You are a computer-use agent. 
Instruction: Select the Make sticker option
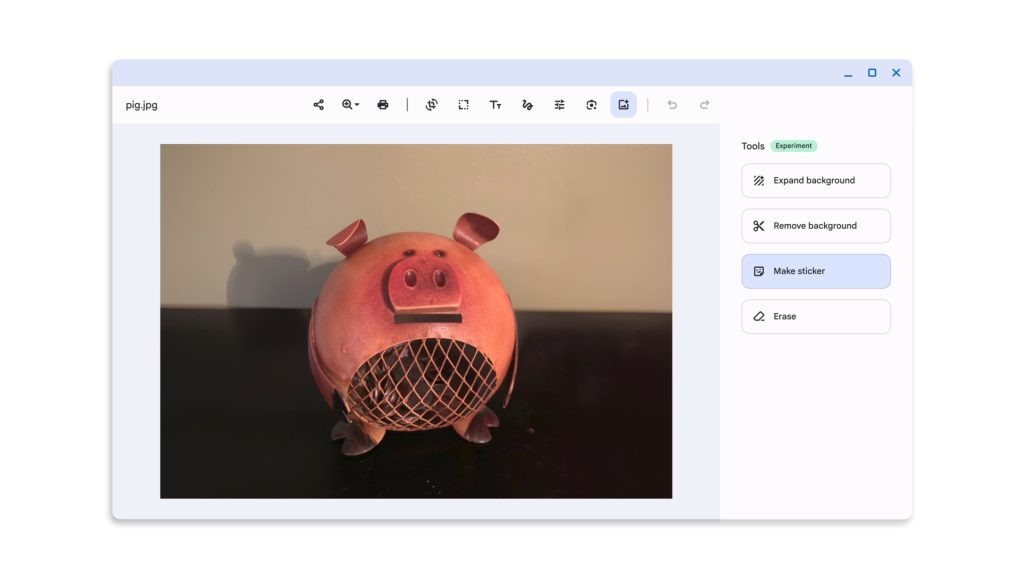815,271
